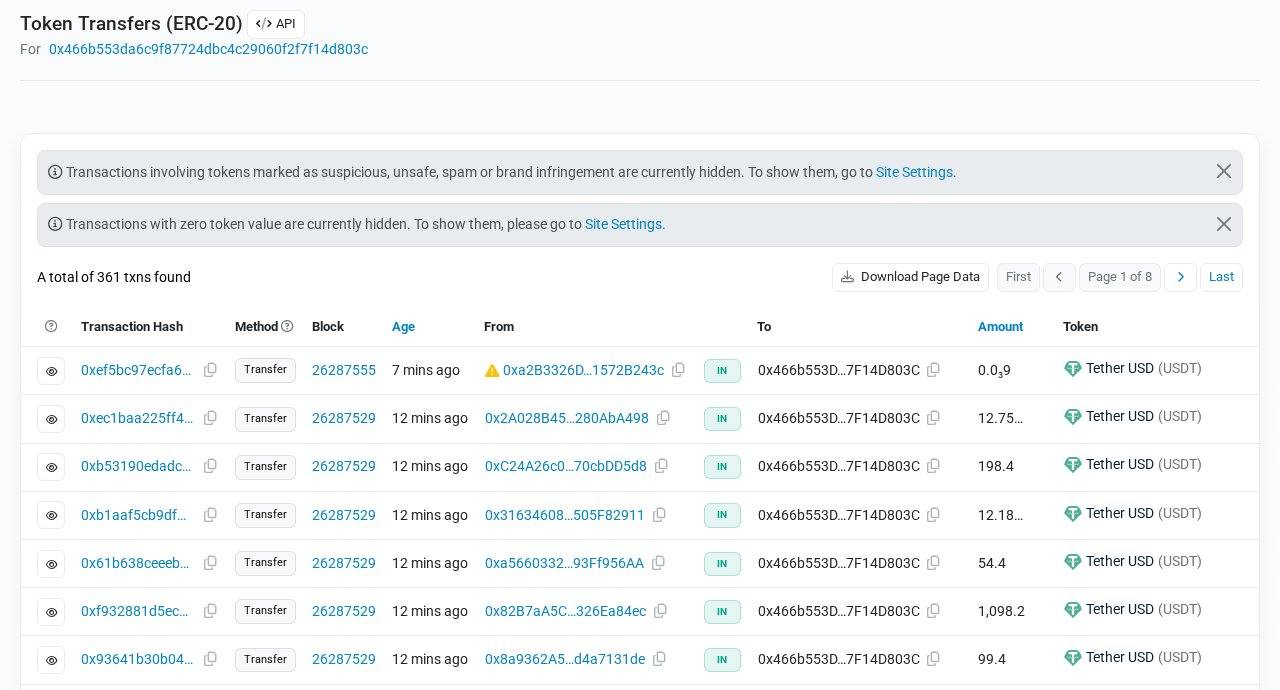Copy transaction hash 0xec1baa225ff4
Screen dimensions: 1280x690
[210, 418]
